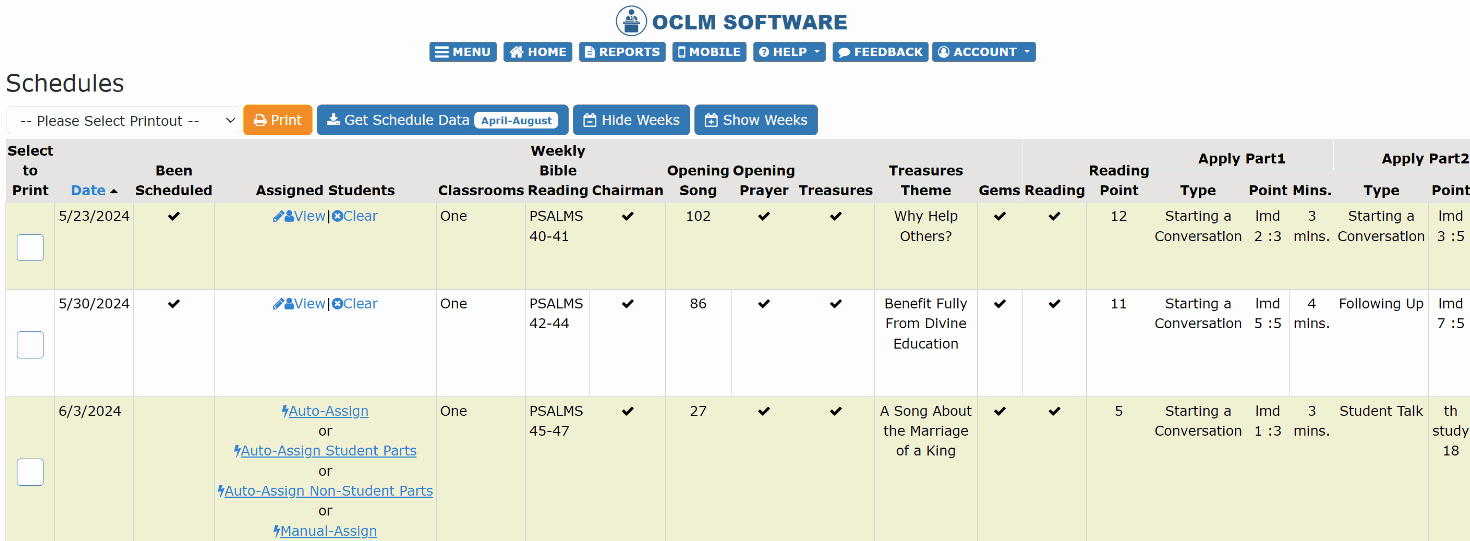Go to the Reports page
The image size is (1470, 541).
tap(621, 52)
